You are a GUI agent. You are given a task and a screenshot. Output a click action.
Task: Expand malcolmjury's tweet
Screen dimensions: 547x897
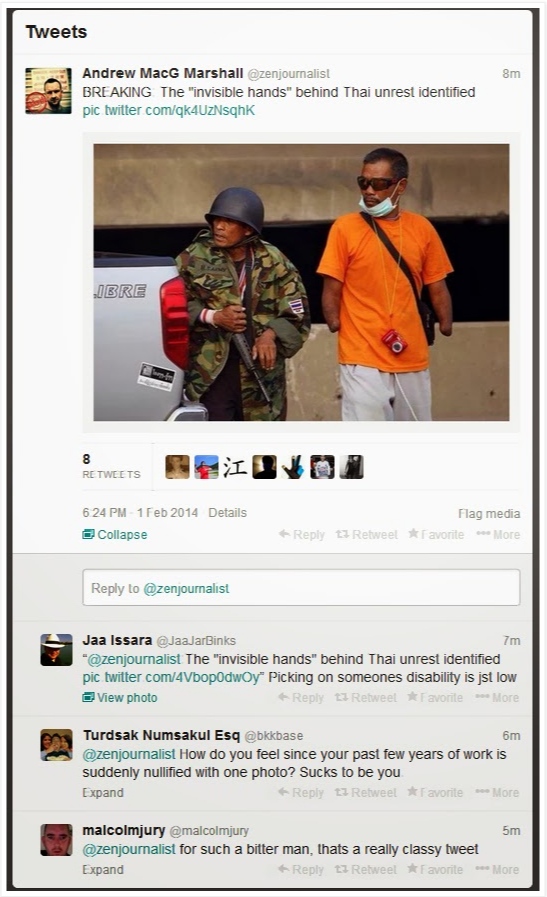(102, 870)
